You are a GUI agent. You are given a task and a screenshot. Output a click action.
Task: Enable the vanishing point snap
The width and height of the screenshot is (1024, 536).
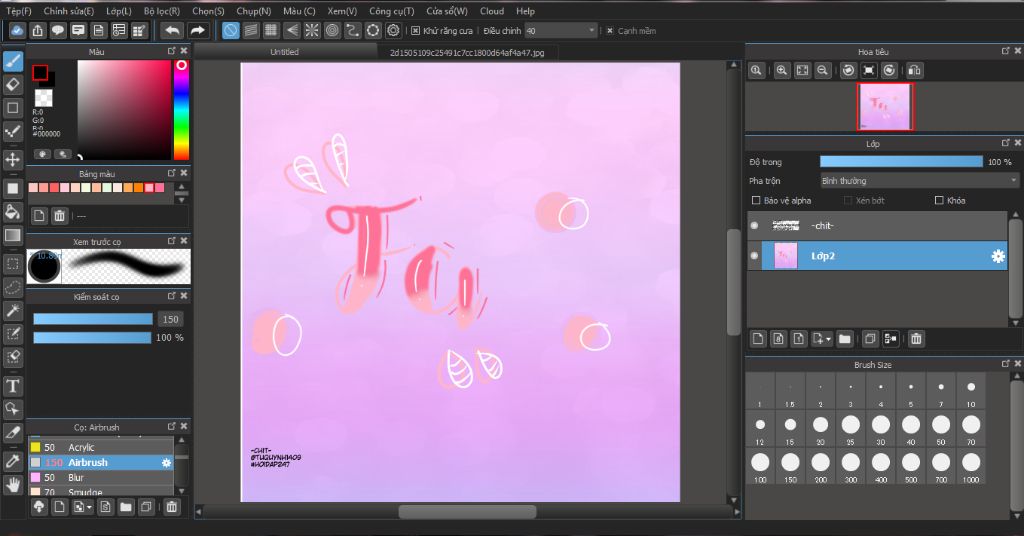coord(292,30)
